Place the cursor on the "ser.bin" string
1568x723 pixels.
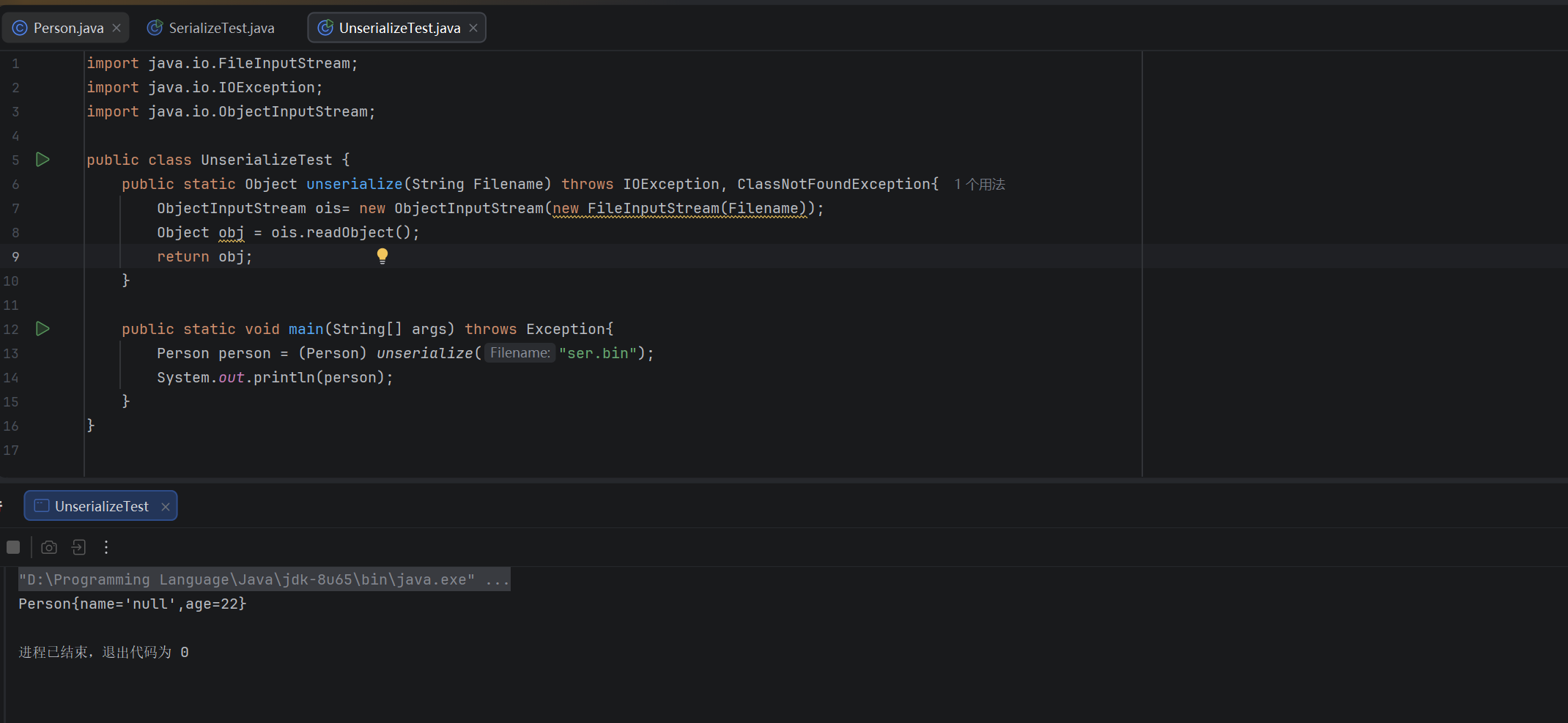tap(598, 353)
